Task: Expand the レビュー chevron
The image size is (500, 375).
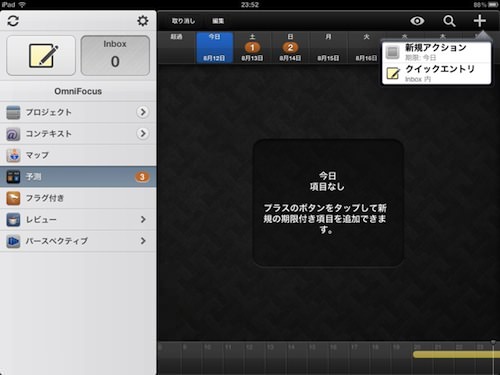Action: coord(143,219)
